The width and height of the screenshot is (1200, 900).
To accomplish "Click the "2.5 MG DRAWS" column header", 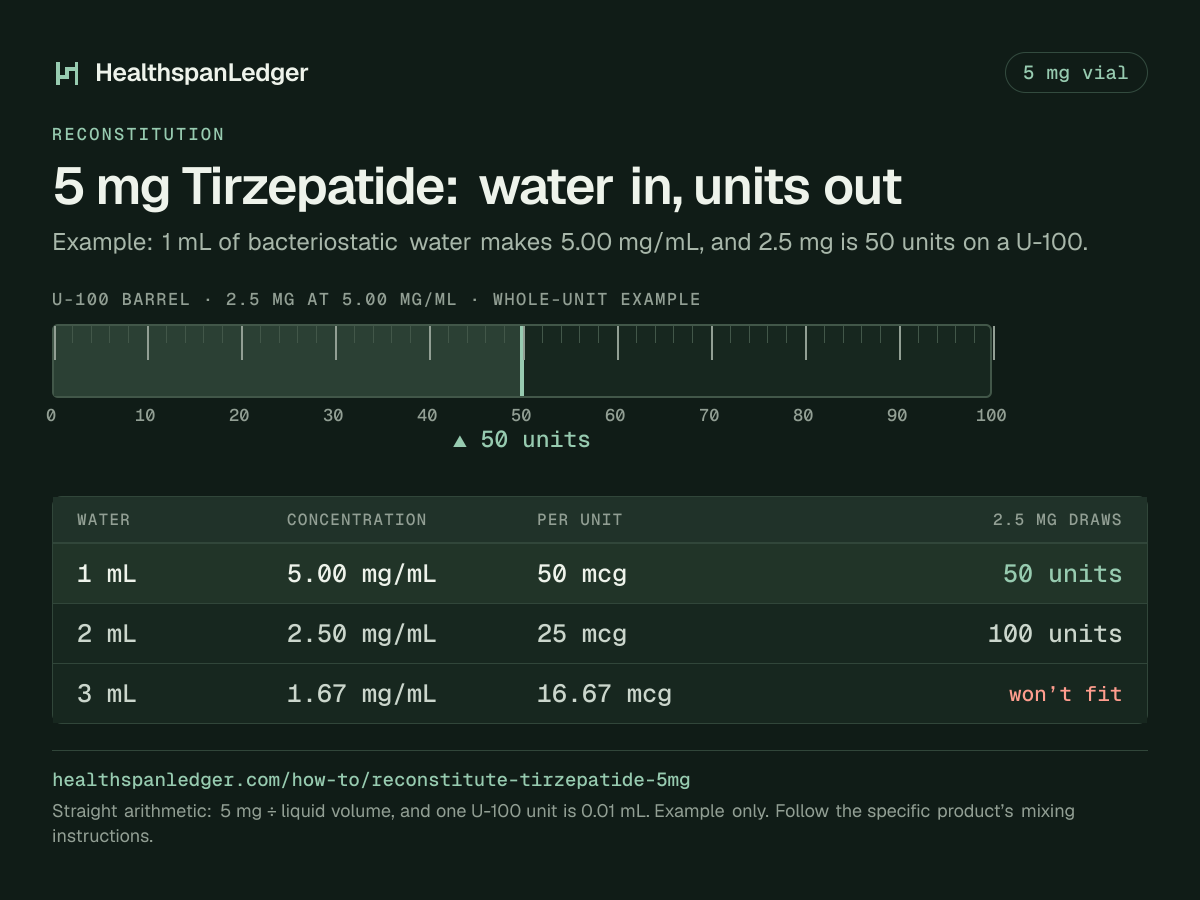I will point(1057,520).
